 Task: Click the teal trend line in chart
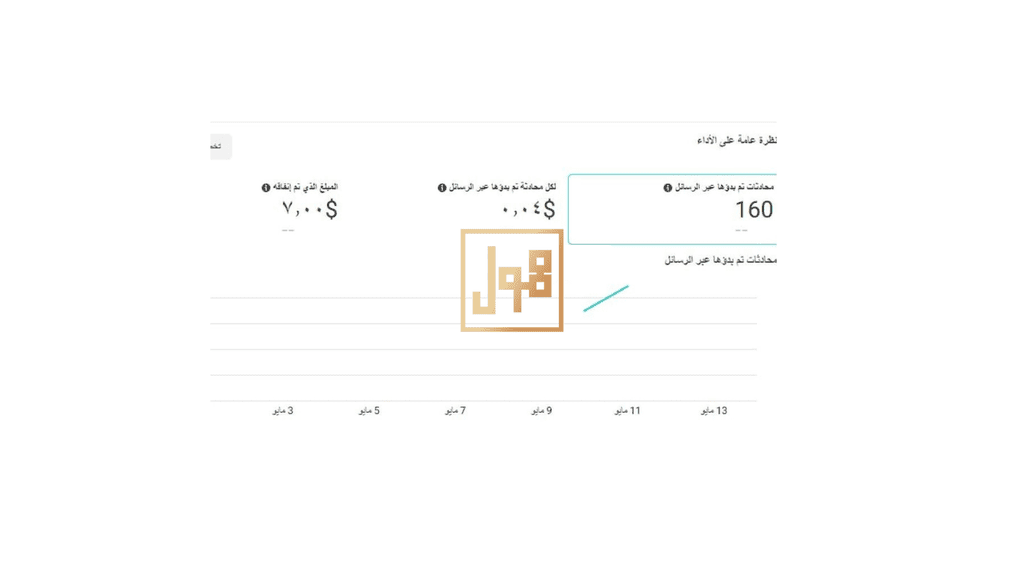606,298
